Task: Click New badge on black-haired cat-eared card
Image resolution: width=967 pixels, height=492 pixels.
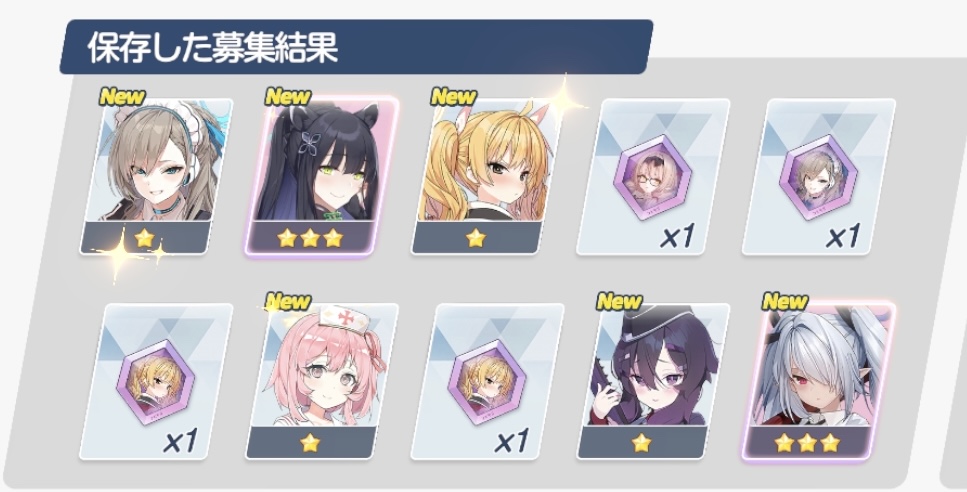Action: point(288,96)
